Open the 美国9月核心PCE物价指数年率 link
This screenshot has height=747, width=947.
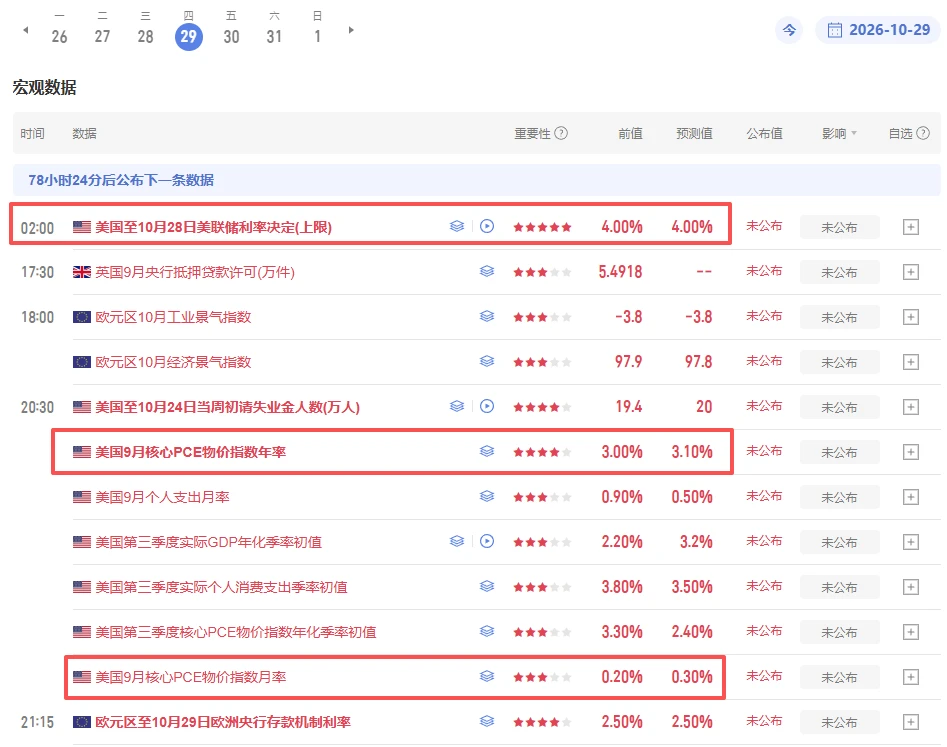tap(191, 452)
